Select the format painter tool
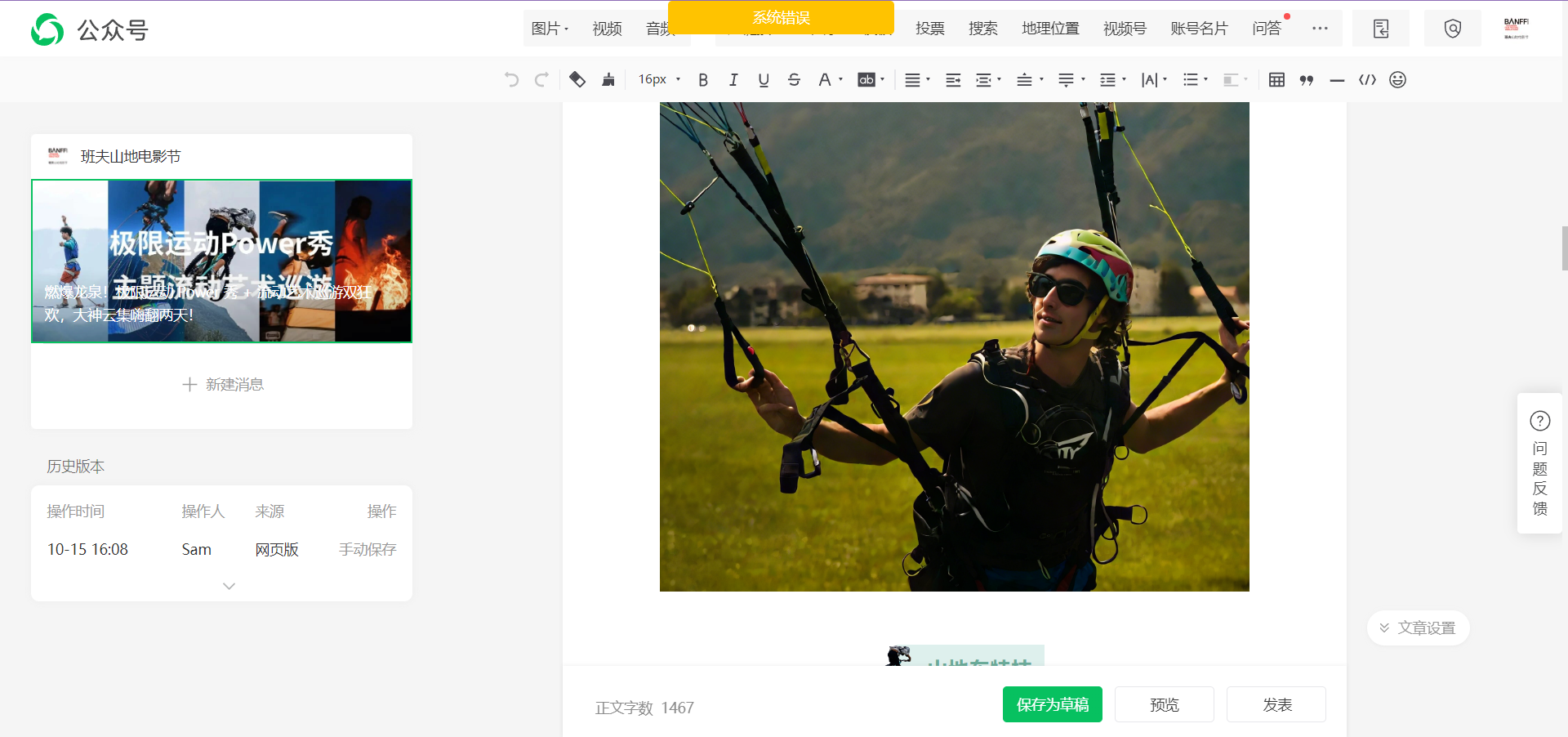1568x737 pixels. [x=577, y=79]
